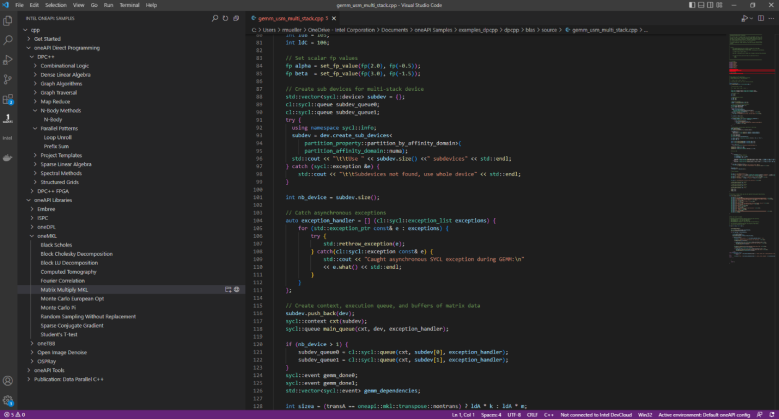Close the gemm_usm_multi_stack.cpp tab
This screenshot has width=779, height=419.
(334, 18)
